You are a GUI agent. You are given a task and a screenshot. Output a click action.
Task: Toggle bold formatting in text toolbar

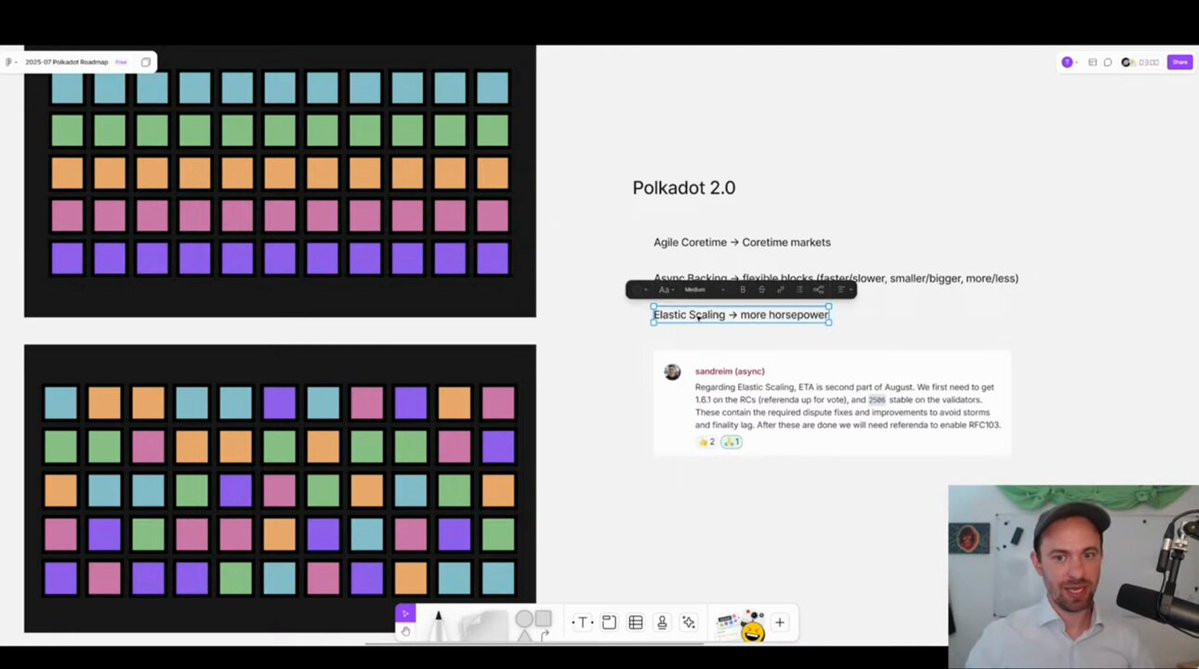click(742, 290)
